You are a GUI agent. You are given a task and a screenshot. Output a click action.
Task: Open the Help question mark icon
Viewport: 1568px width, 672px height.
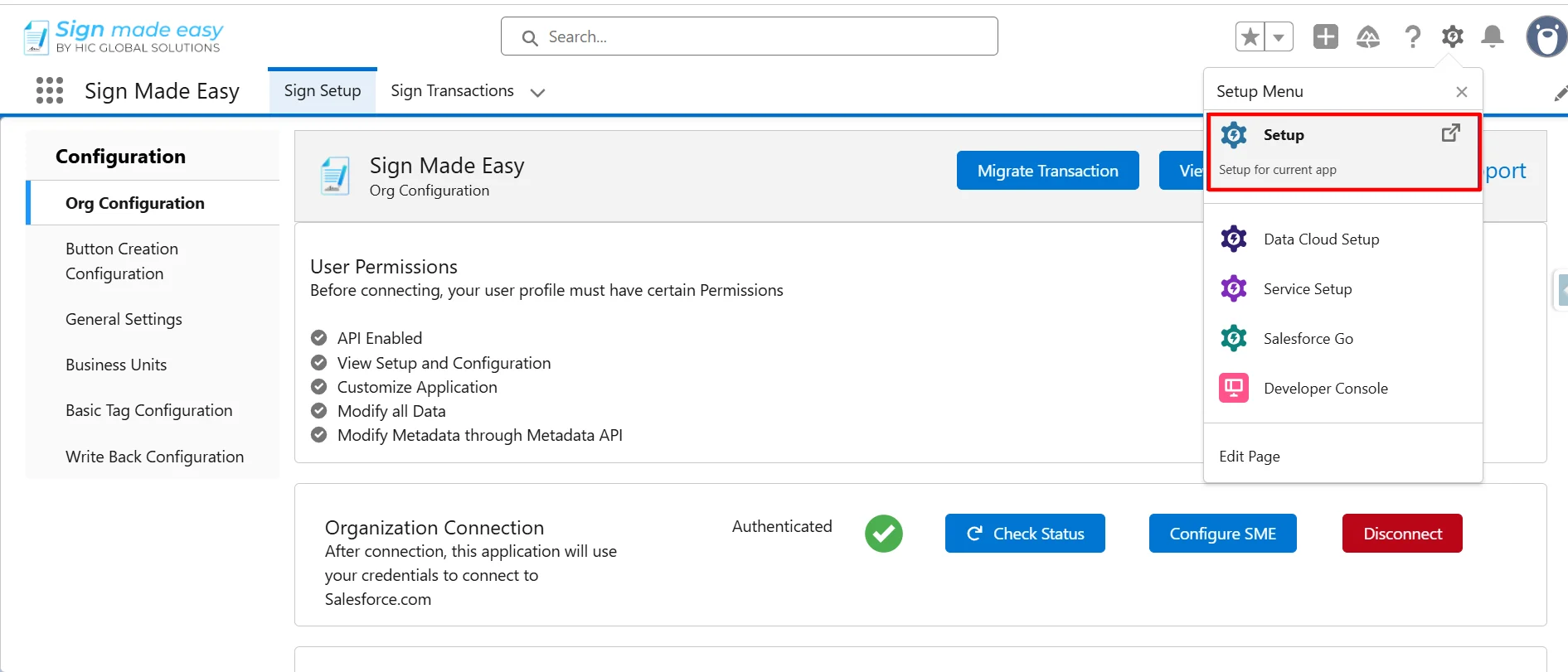1412,36
